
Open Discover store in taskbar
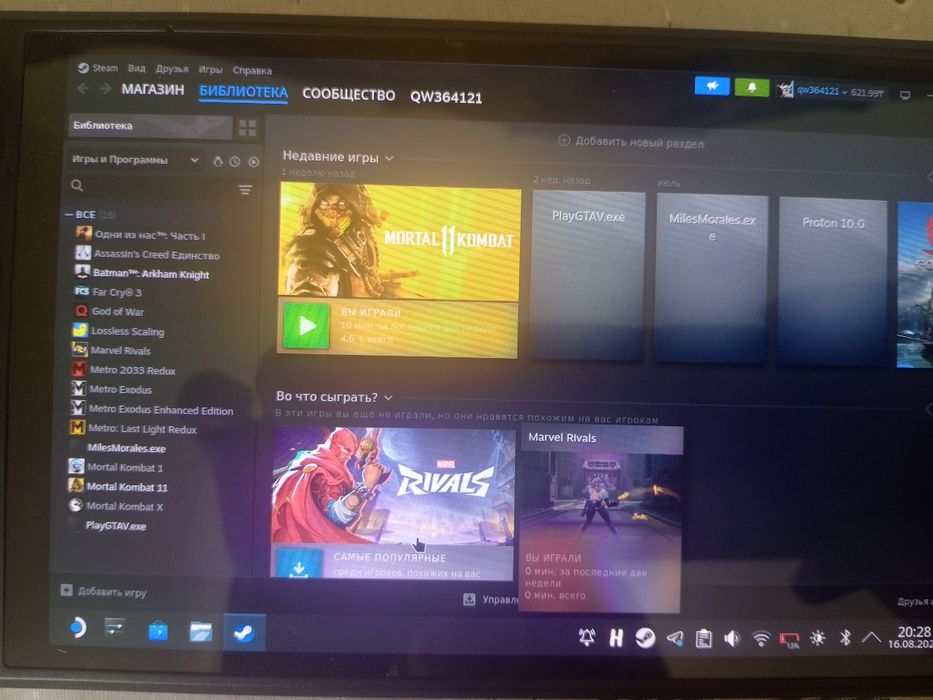pos(158,630)
